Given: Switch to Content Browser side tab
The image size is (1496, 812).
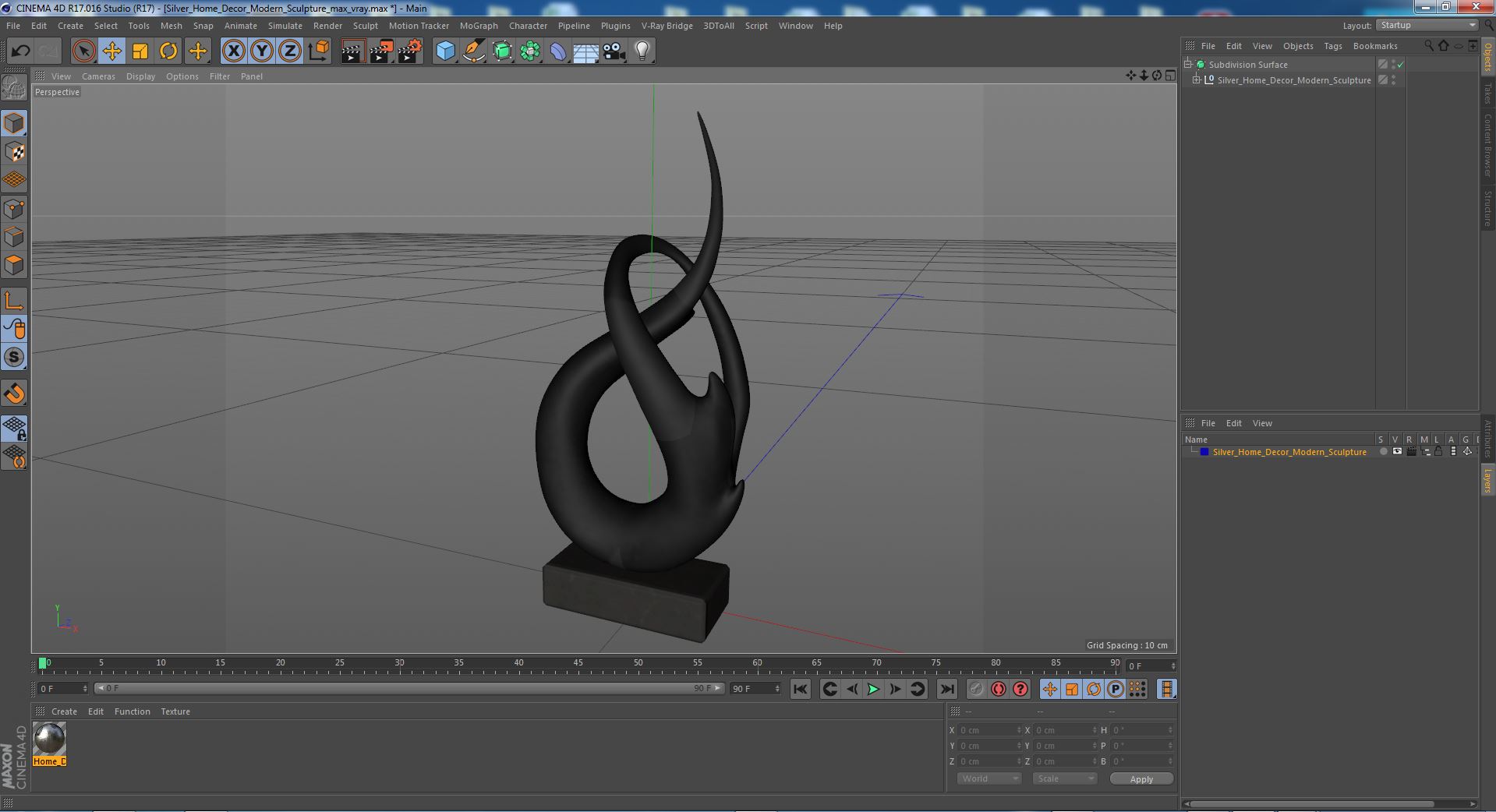Looking at the screenshot, I should click(x=1488, y=145).
